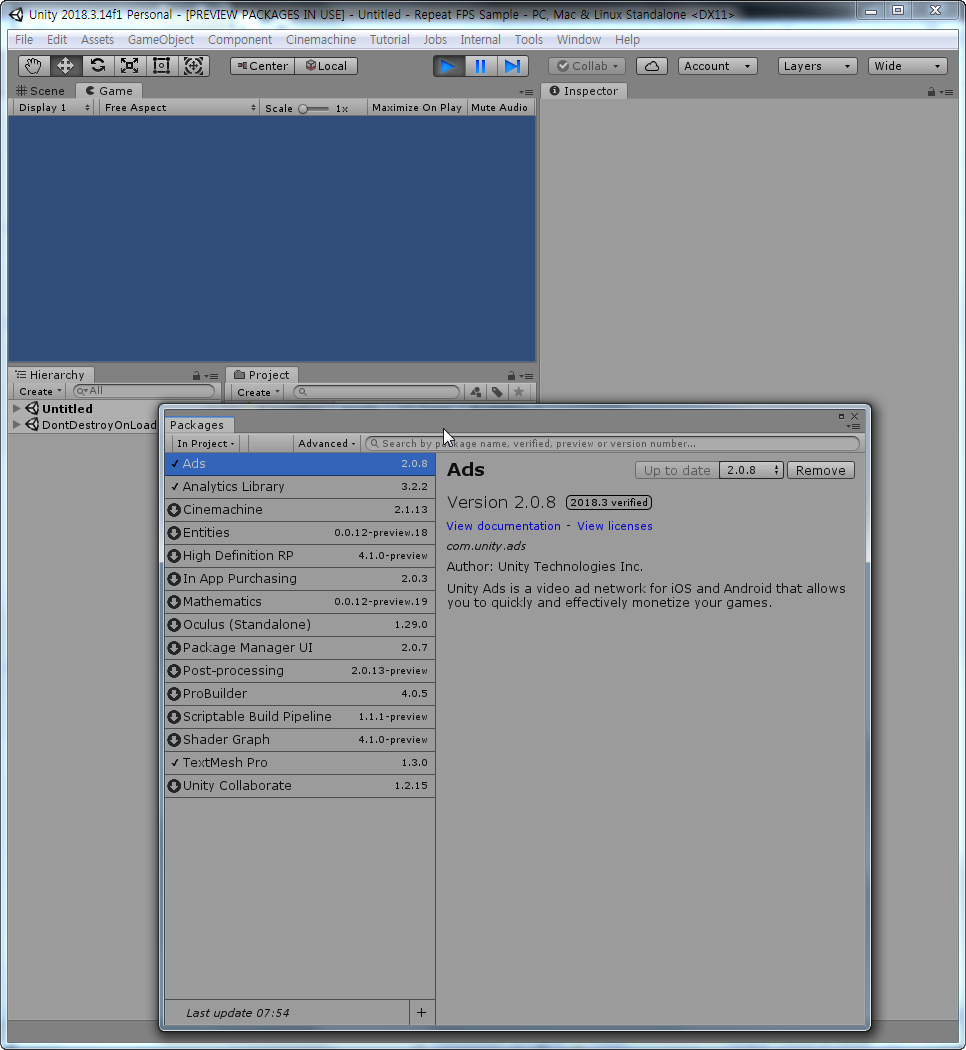This screenshot has height=1050, width=966.
Task: Open the Layers dropdown
Action: point(817,66)
